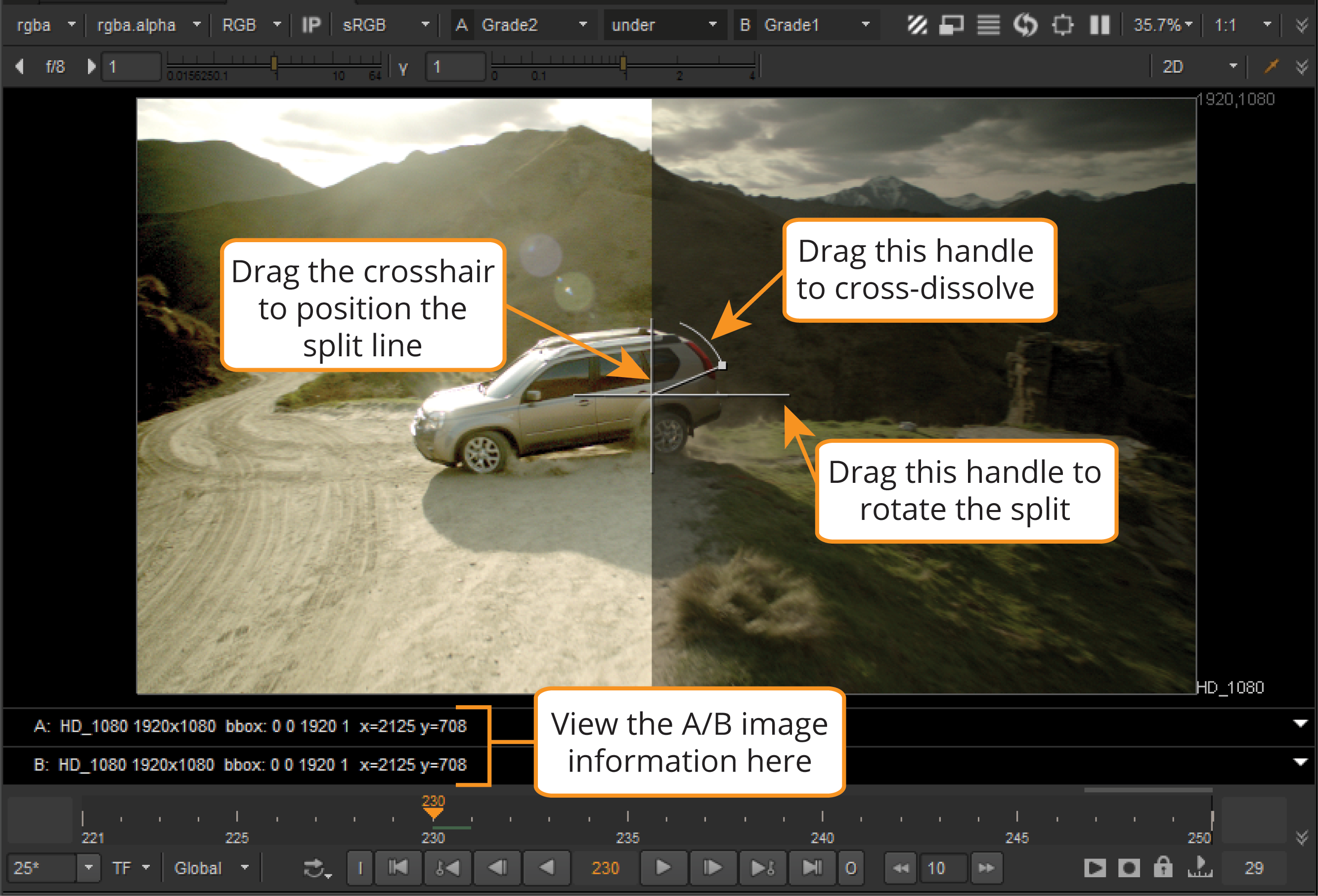1318x896 pixels.
Task: Toggle the proxy mode (horizontal lines) icon
Action: [x=989, y=25]
